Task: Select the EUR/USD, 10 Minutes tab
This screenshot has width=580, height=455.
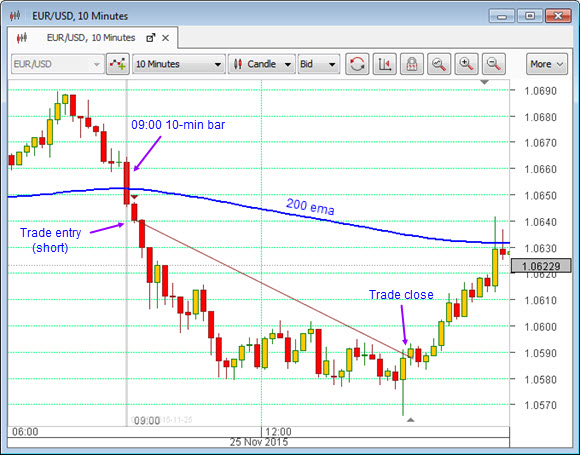Action: (x=92, y=38)
